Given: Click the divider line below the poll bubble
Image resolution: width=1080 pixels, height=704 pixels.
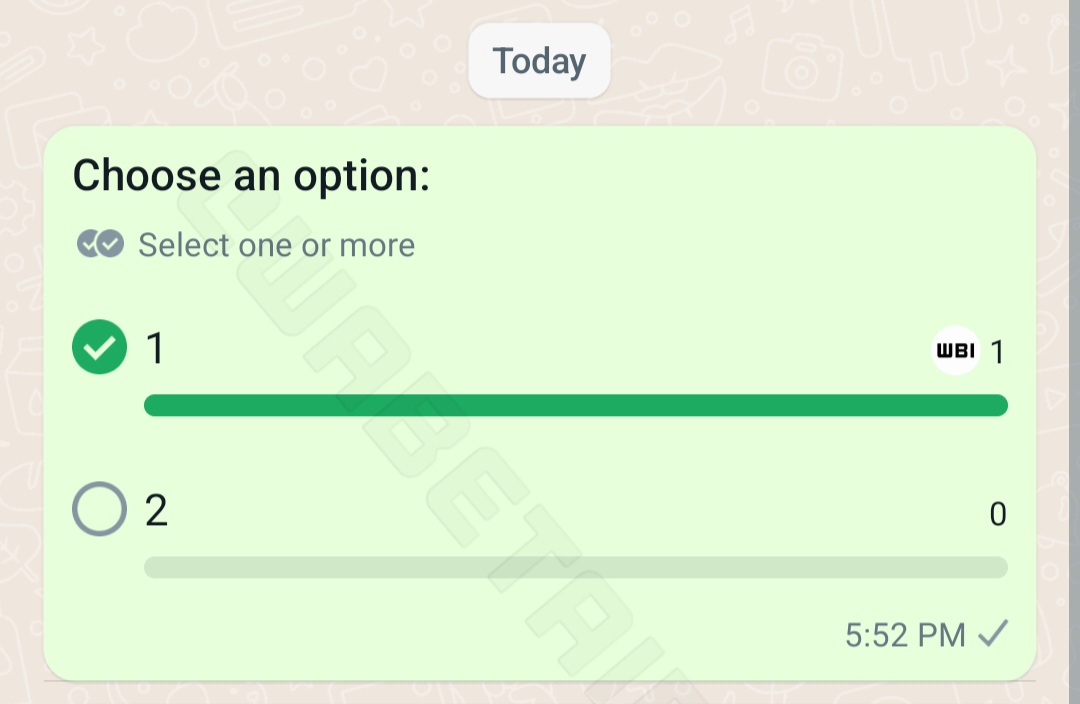Looking at the screenshot, I should pos(540,682).
